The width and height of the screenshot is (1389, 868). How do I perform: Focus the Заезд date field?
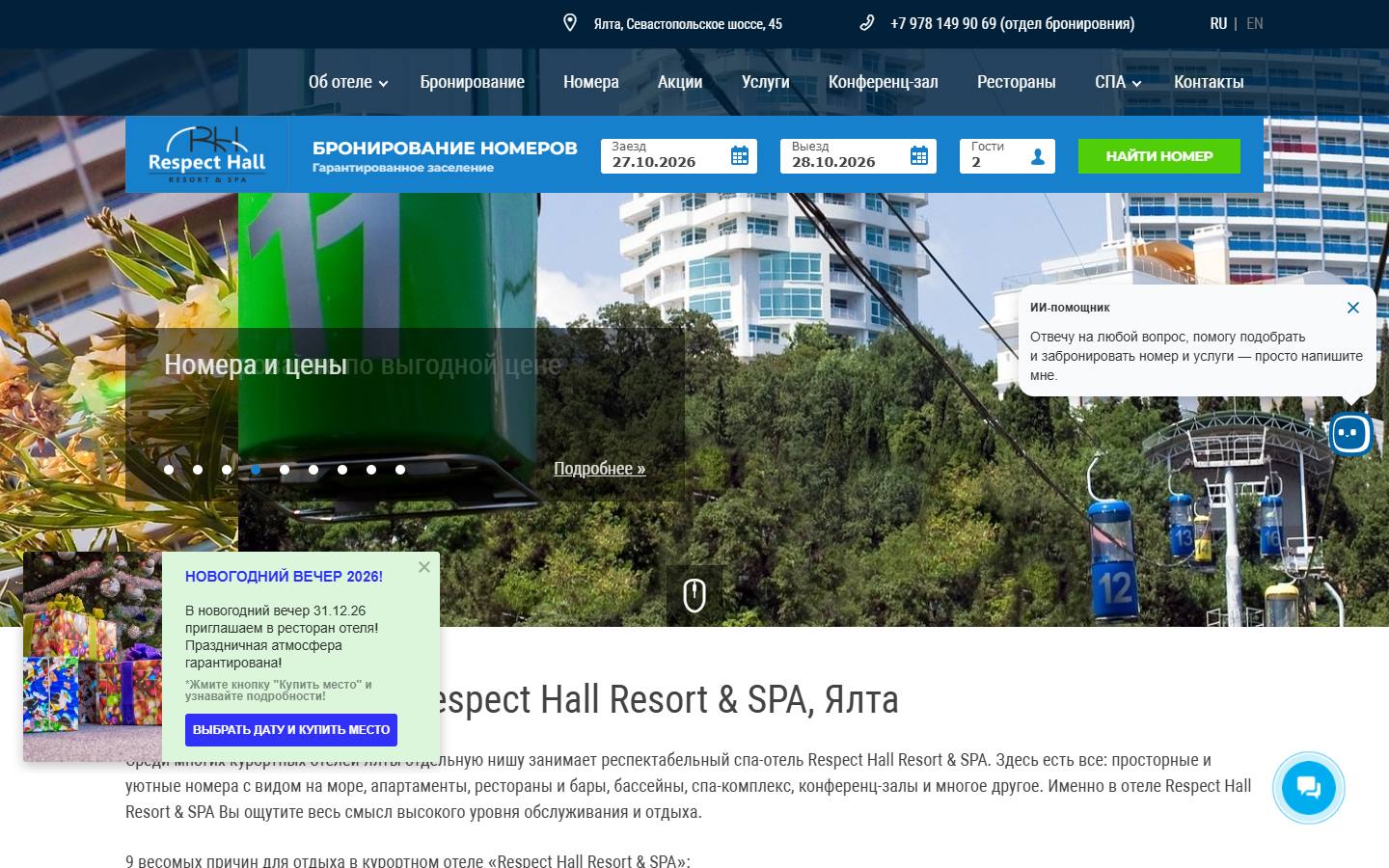tap(679, 156)
